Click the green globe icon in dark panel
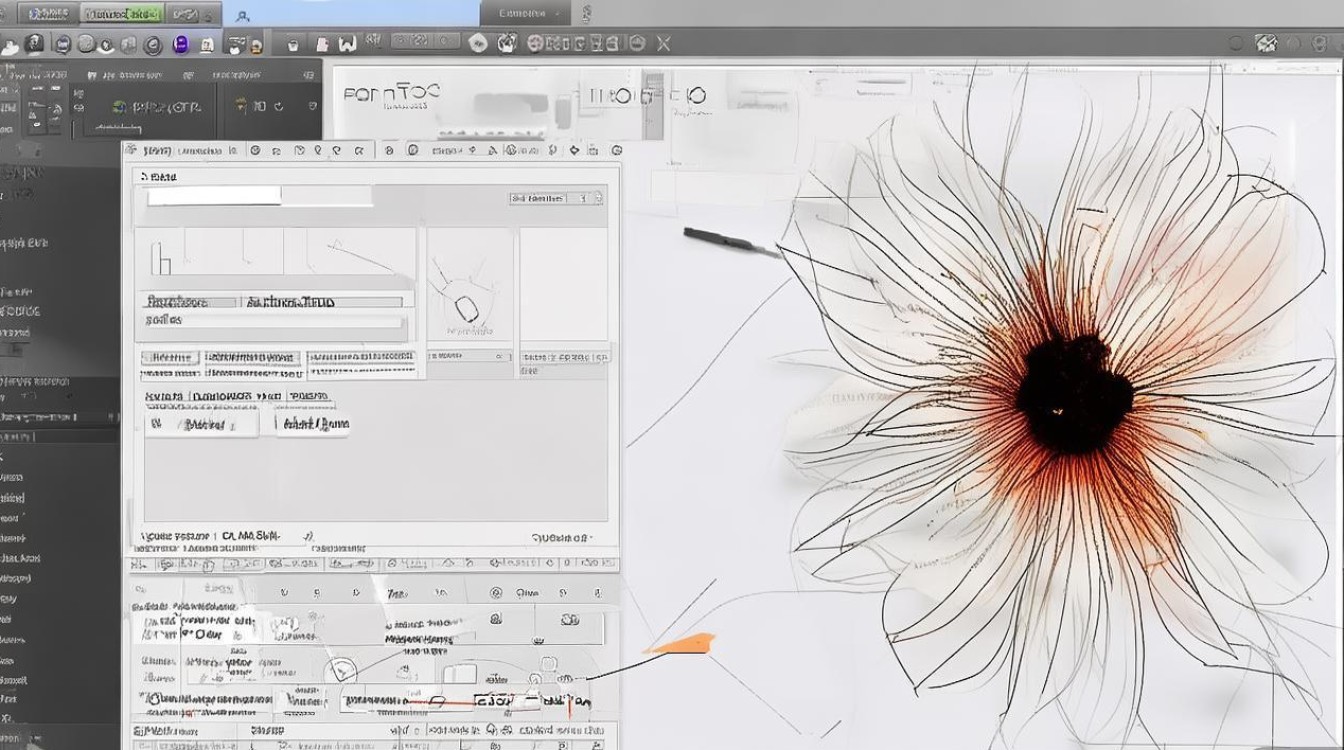The width and height of the screenshot is (1344, 750). tap(120, 107)
